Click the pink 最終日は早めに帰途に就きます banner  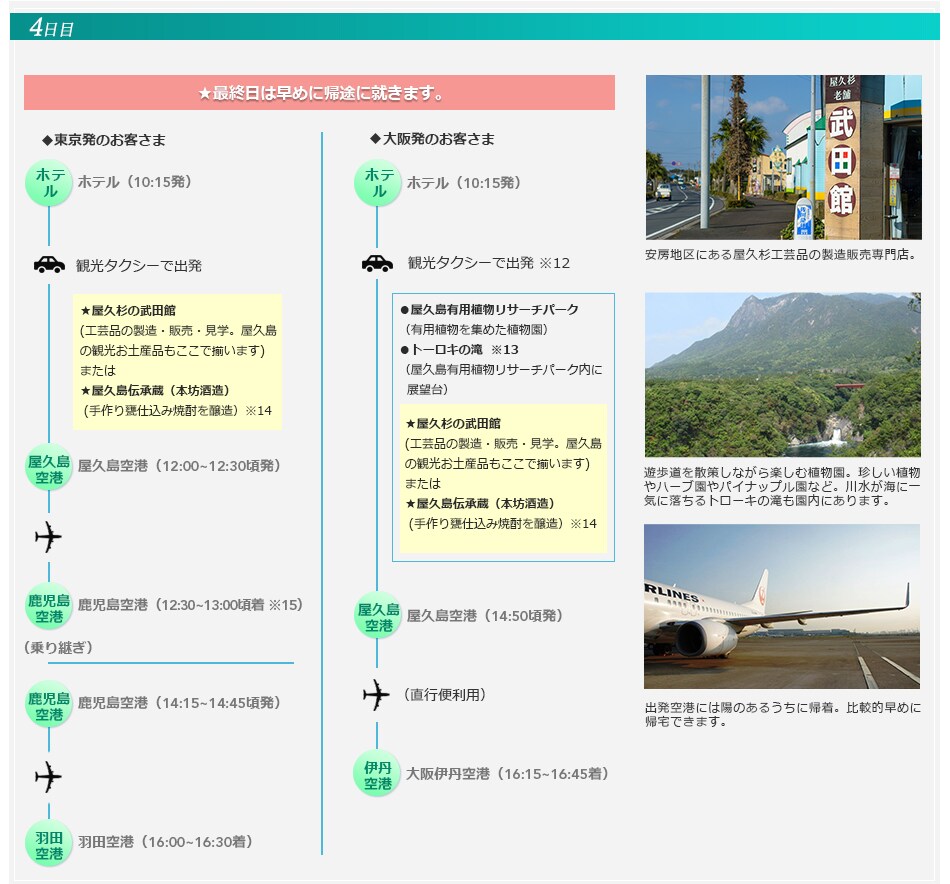coord(319,93)
